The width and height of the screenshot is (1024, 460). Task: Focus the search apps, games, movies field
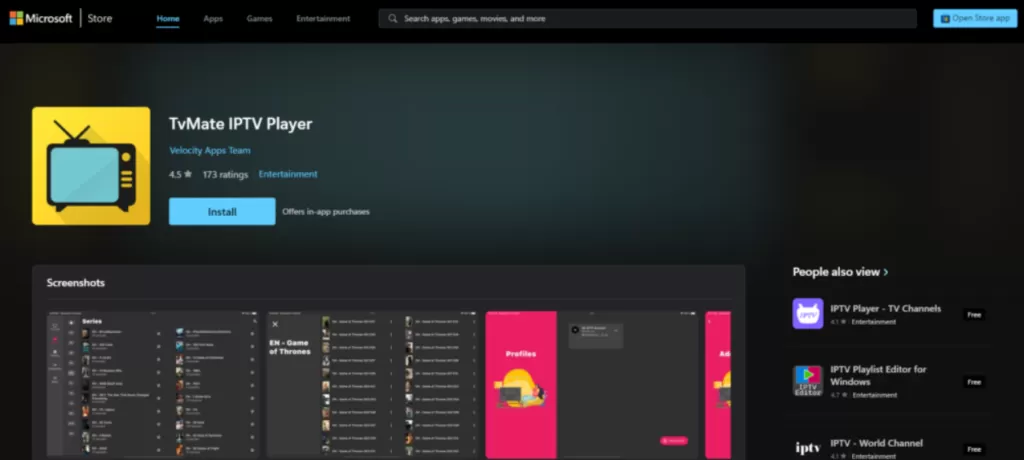coord(647,18)
